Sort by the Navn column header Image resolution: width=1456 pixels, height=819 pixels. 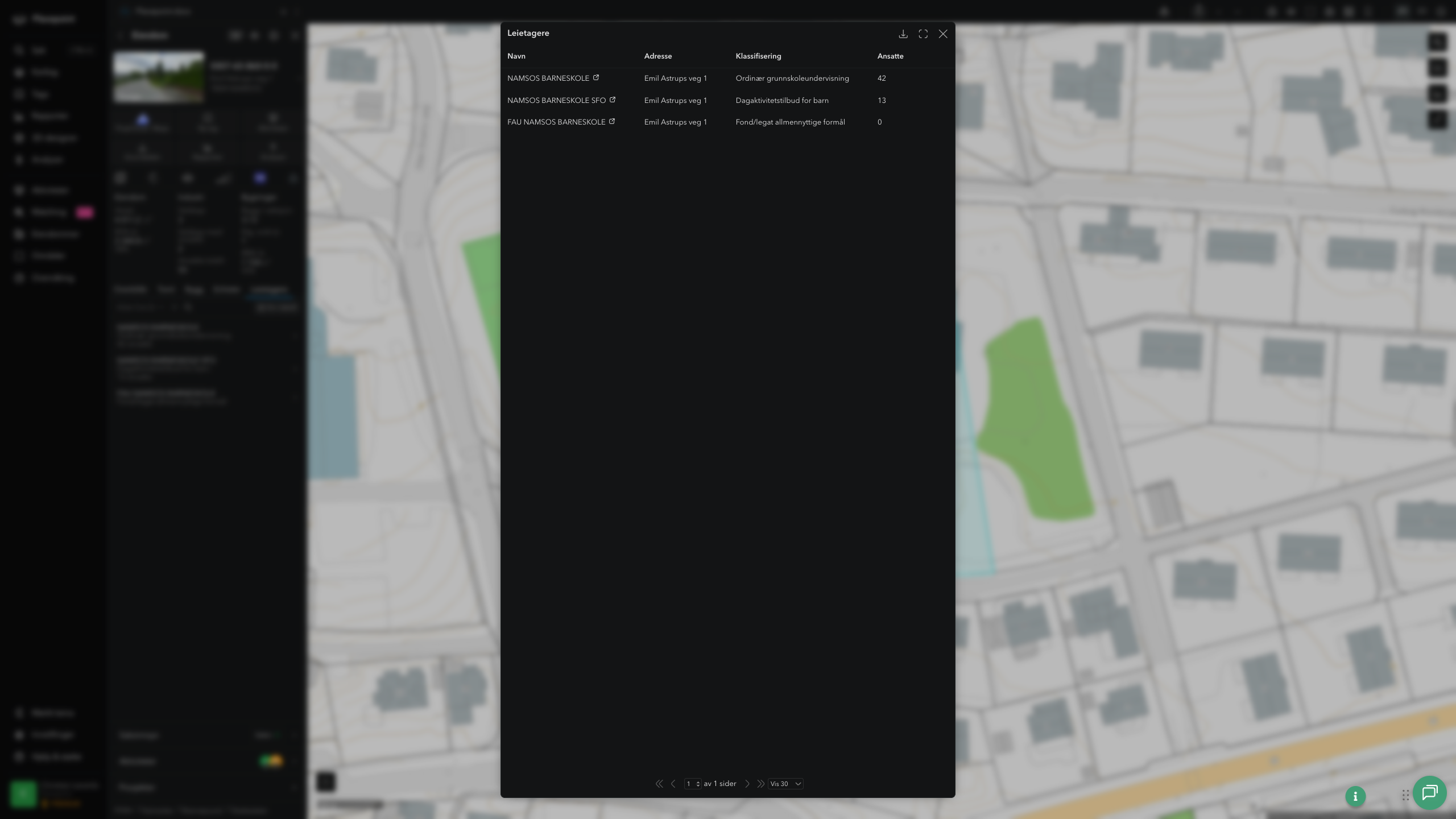click(x=516, y=56)
